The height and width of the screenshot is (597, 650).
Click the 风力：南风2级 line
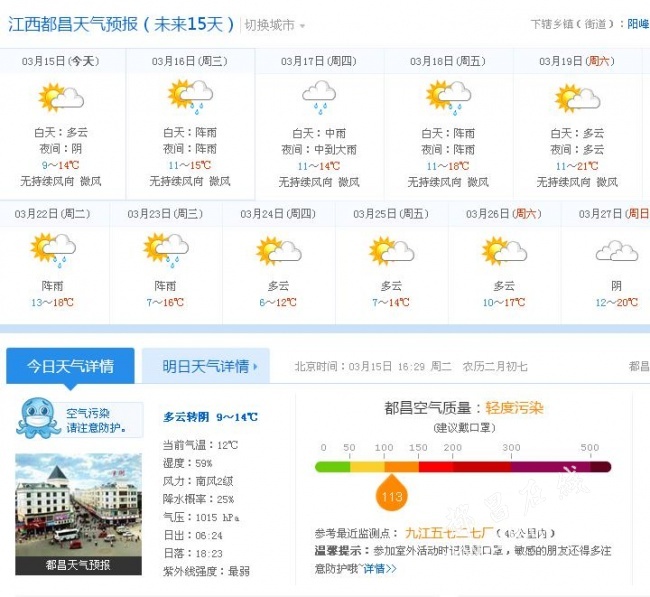point(198,481)
